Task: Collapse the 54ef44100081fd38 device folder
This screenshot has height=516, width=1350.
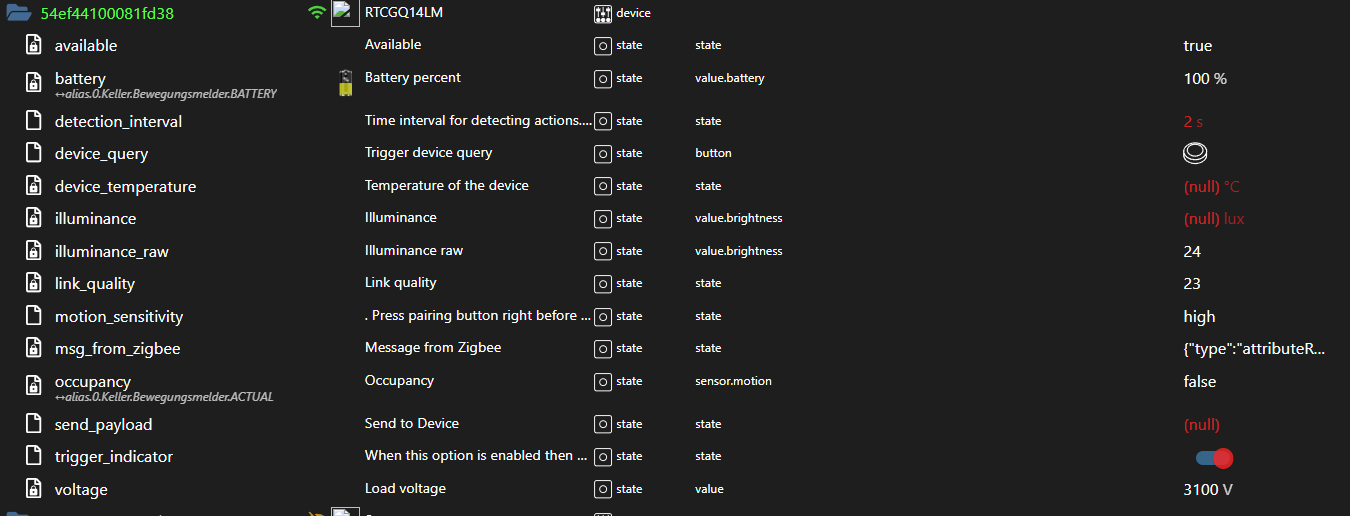Action: pos(19,13)
